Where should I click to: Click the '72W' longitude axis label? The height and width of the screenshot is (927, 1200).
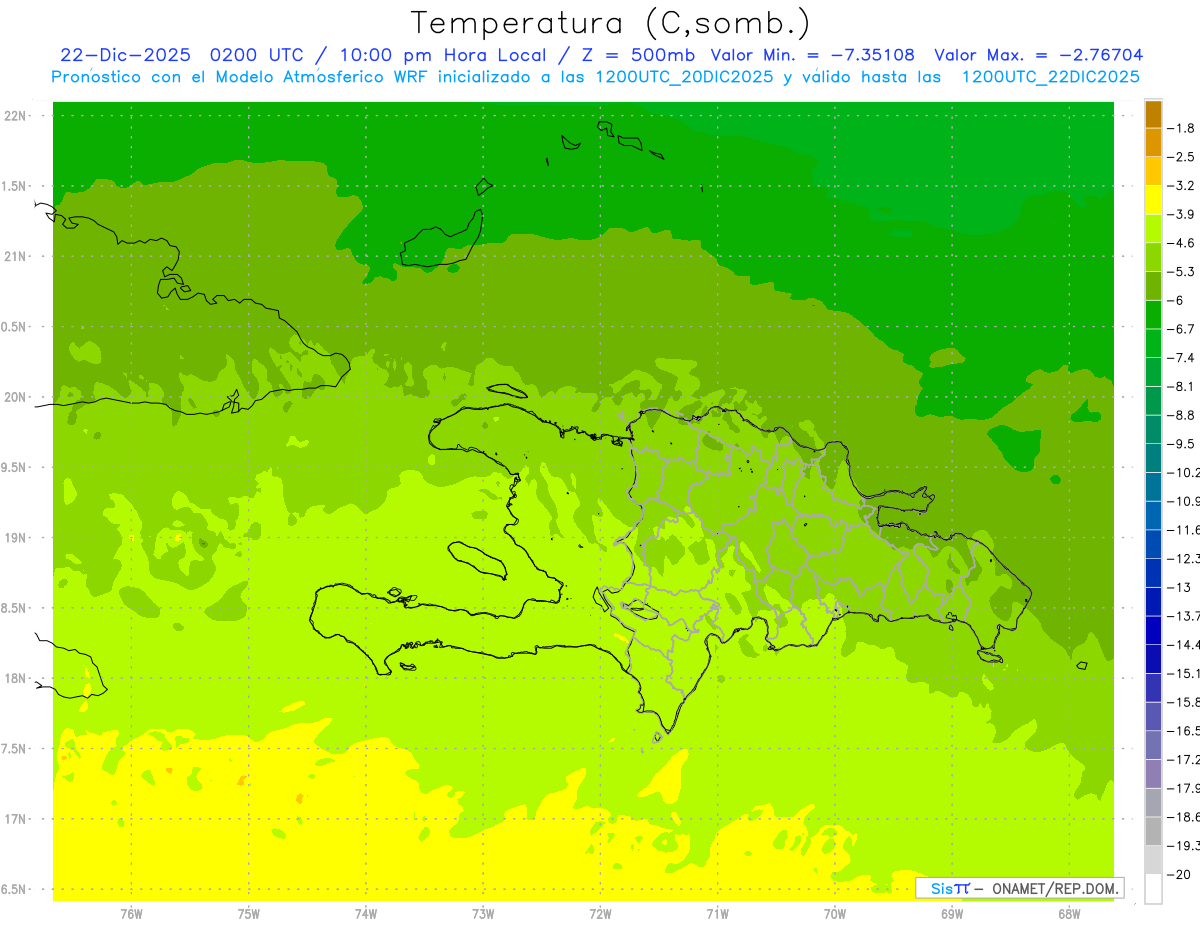pyautogui.click(x=600, y=914)
